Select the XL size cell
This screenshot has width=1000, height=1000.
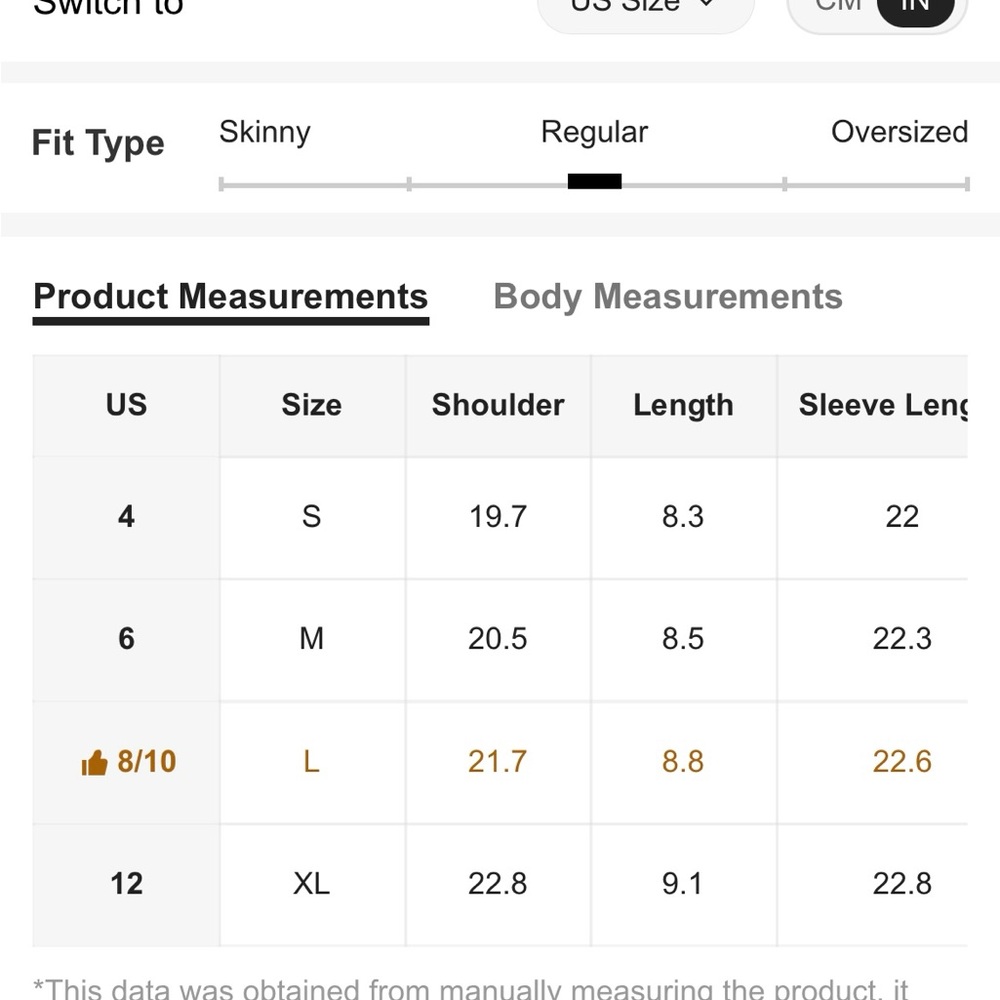pyautogui.click(x=312, y=884)
